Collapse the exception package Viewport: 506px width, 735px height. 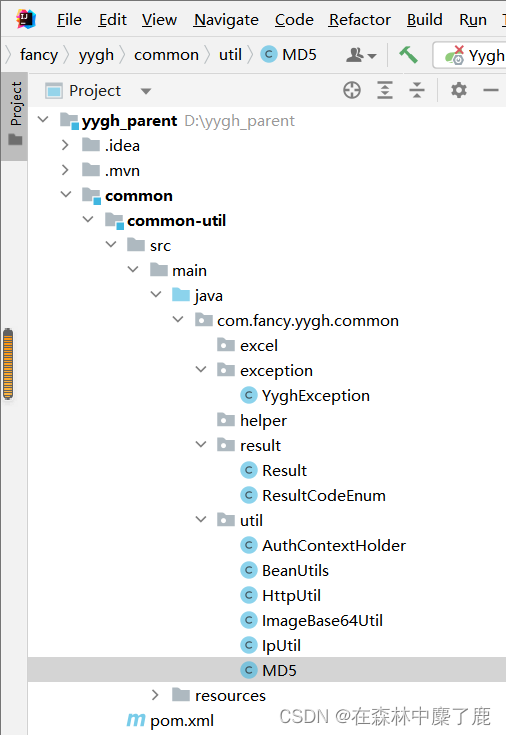201,370
